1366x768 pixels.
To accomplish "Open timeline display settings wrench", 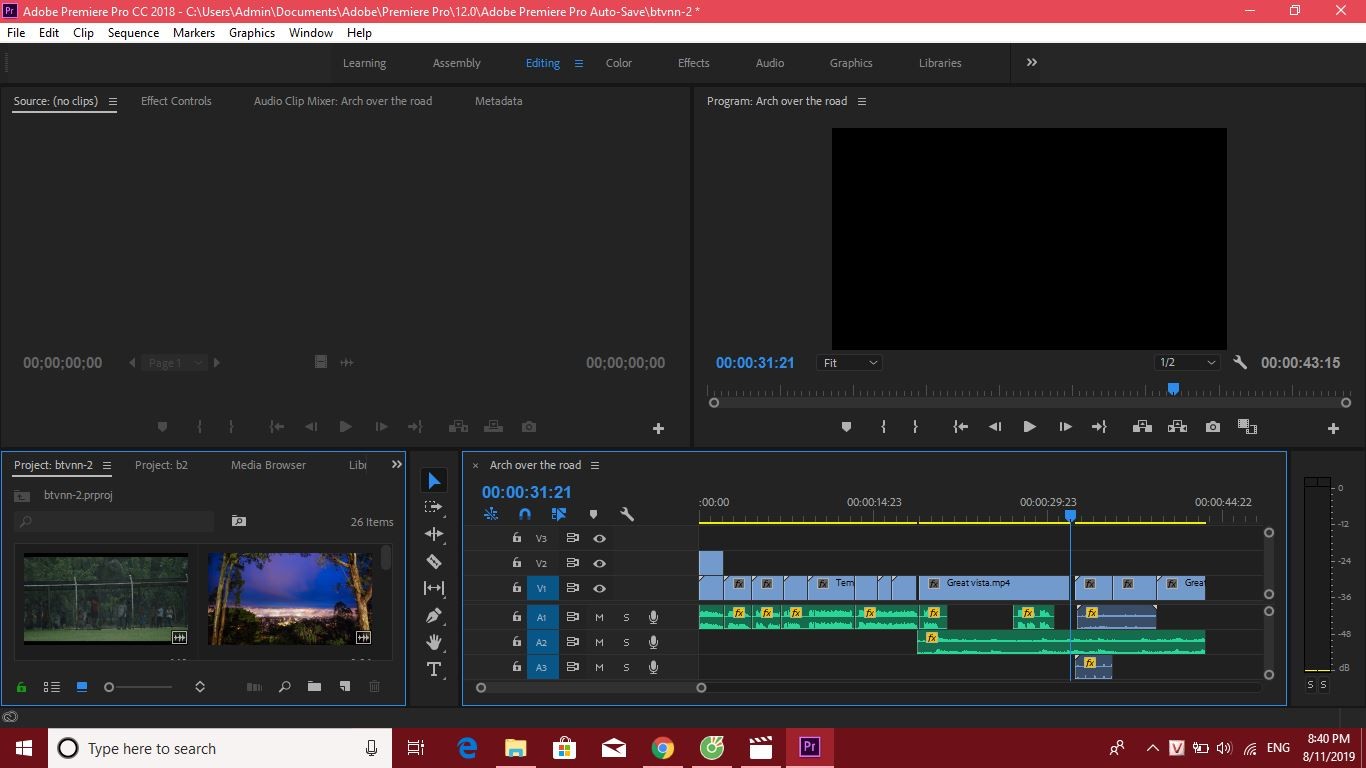I will [627, 514].
